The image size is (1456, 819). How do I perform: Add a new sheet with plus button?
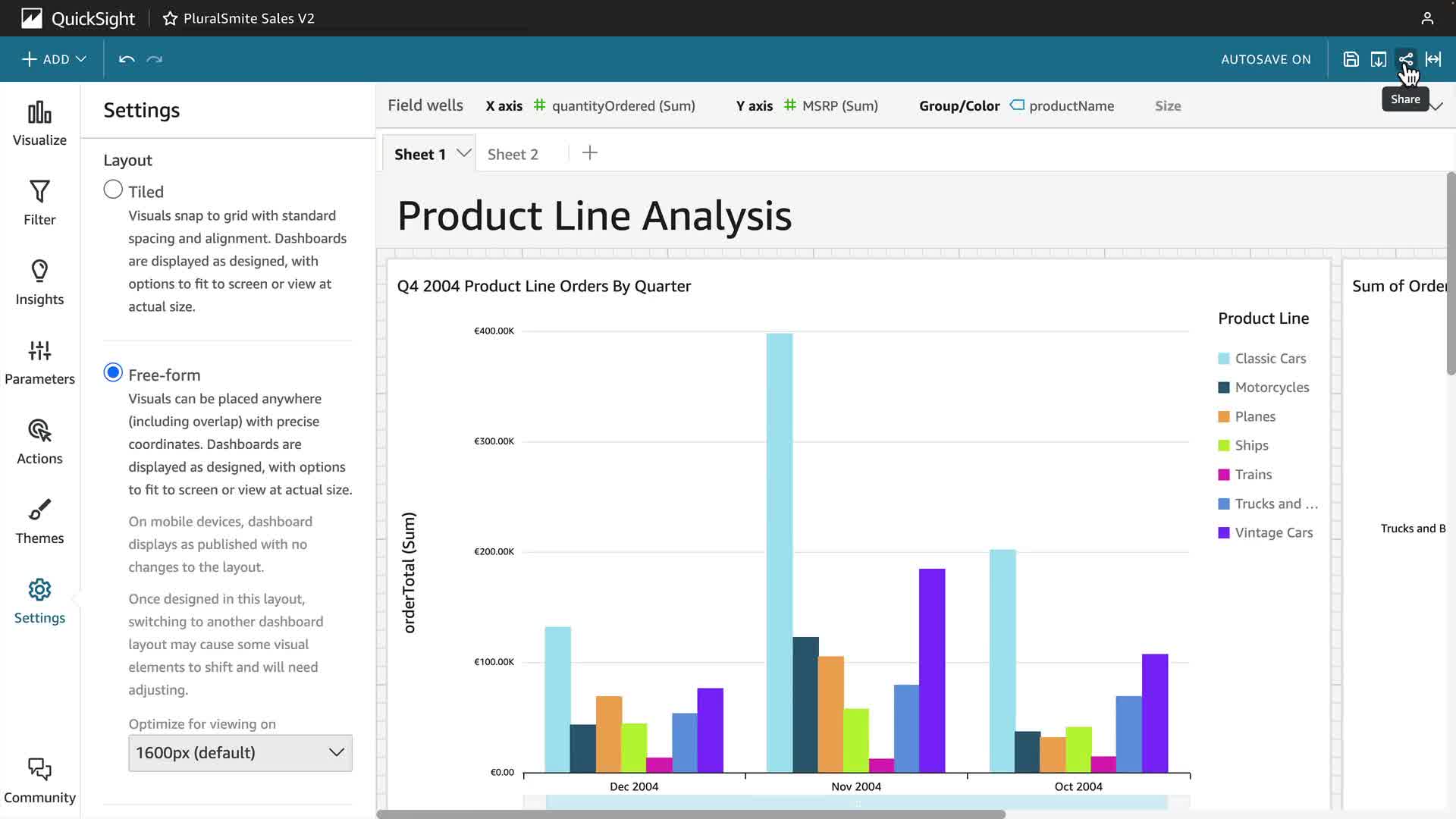590,153
